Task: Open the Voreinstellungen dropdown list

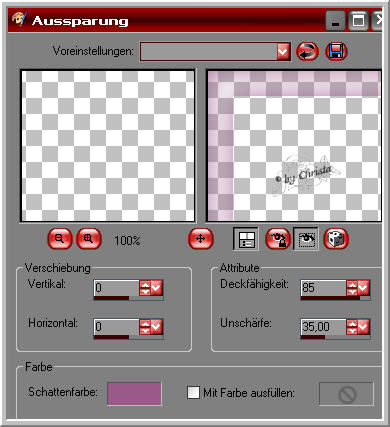Action: pyautogui.click(x=283, y=52)
